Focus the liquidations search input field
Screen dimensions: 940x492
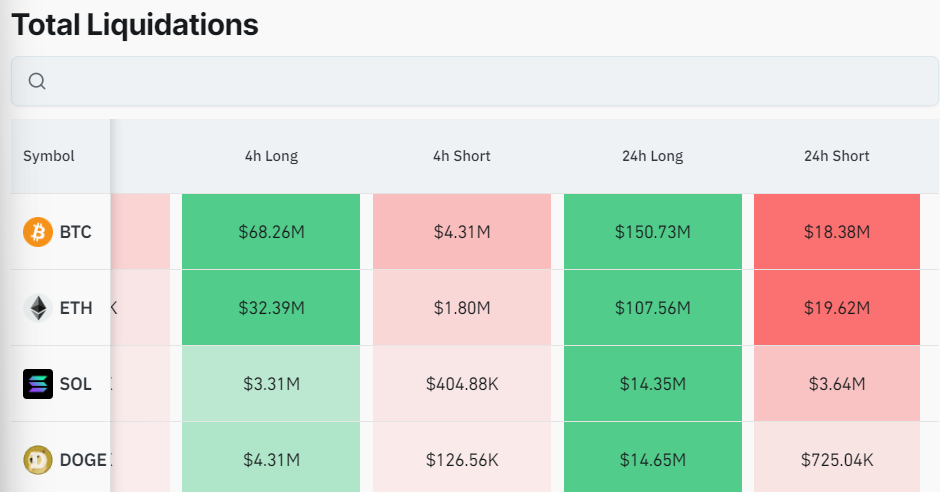[480, 81]
